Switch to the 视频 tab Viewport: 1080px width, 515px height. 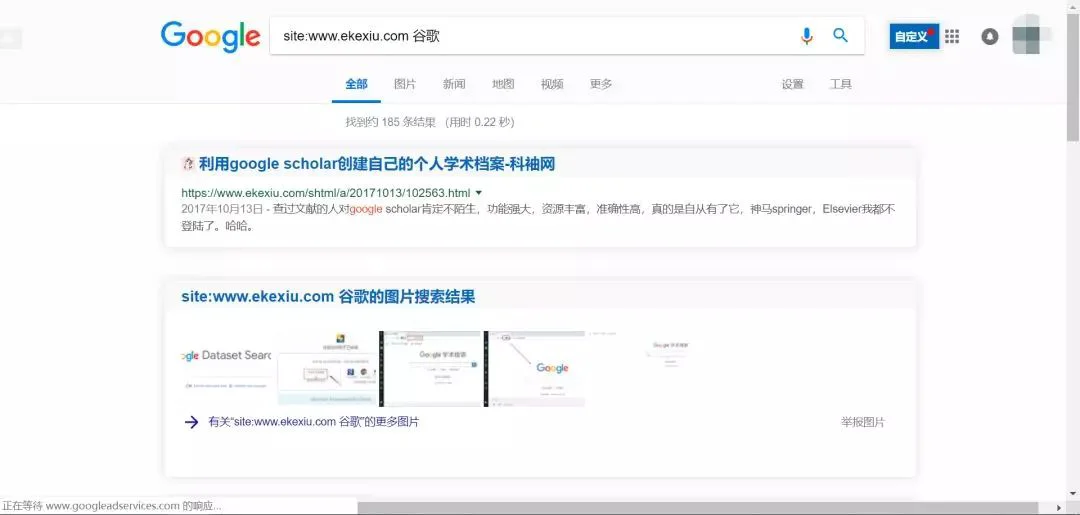point(552,84)
